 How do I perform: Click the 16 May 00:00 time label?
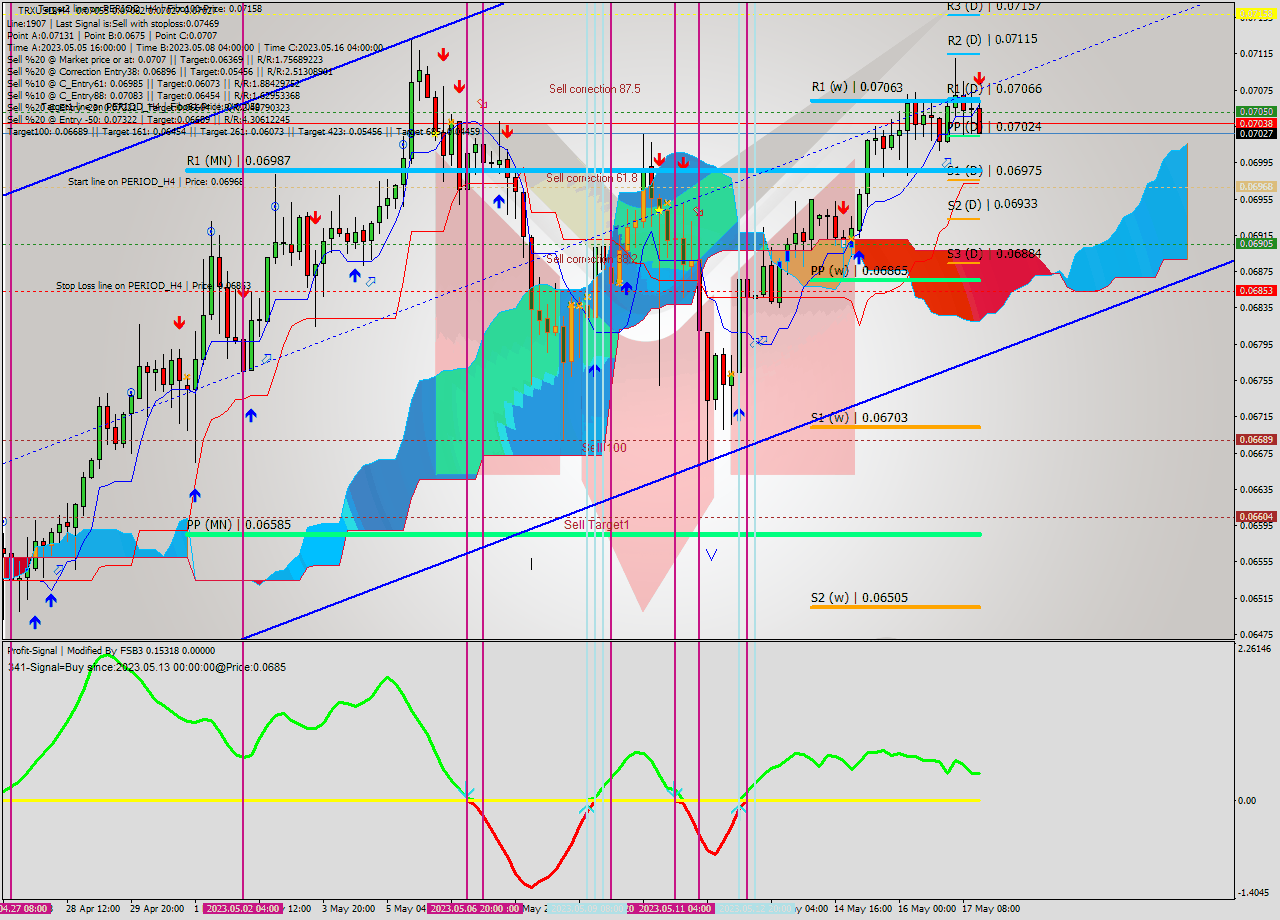click(x=927, y=909)
